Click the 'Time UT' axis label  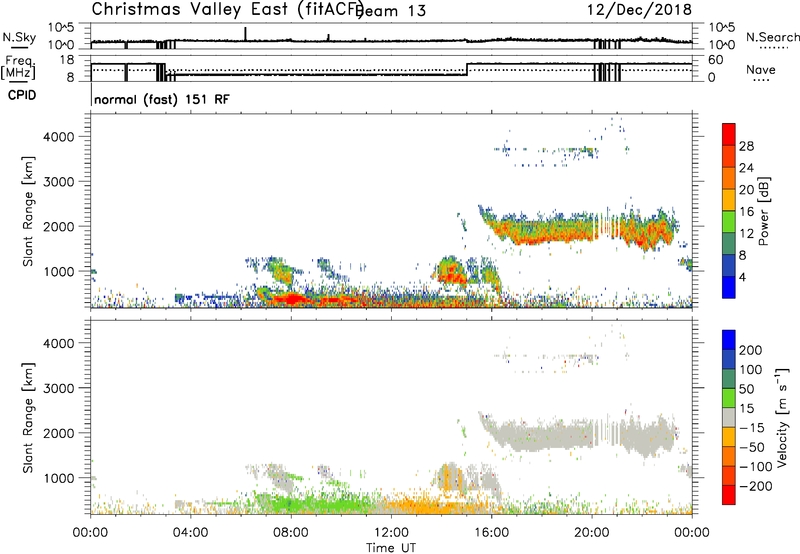[391, 548]
